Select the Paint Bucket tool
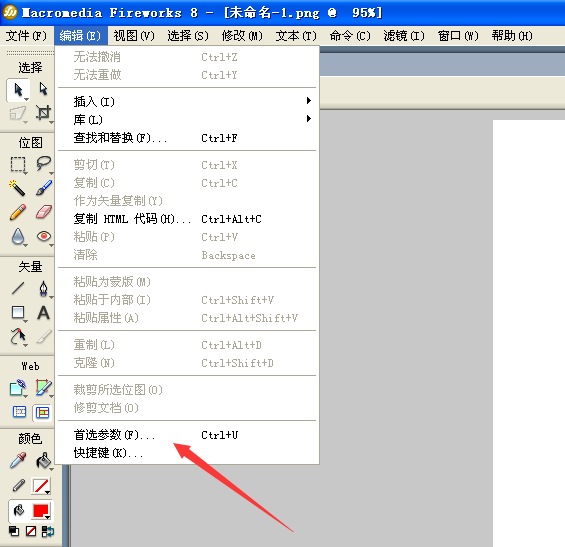Viewport: 565px width, 547px height. [x=44, y=461]
